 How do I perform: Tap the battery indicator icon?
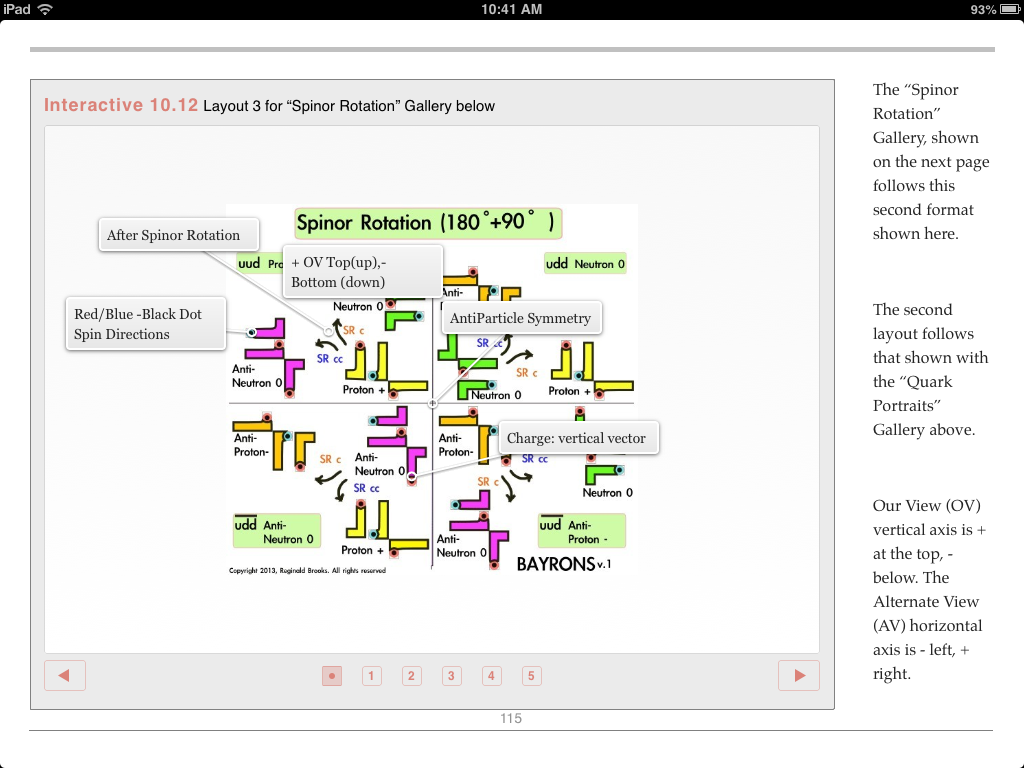[x=1007, y=9]
